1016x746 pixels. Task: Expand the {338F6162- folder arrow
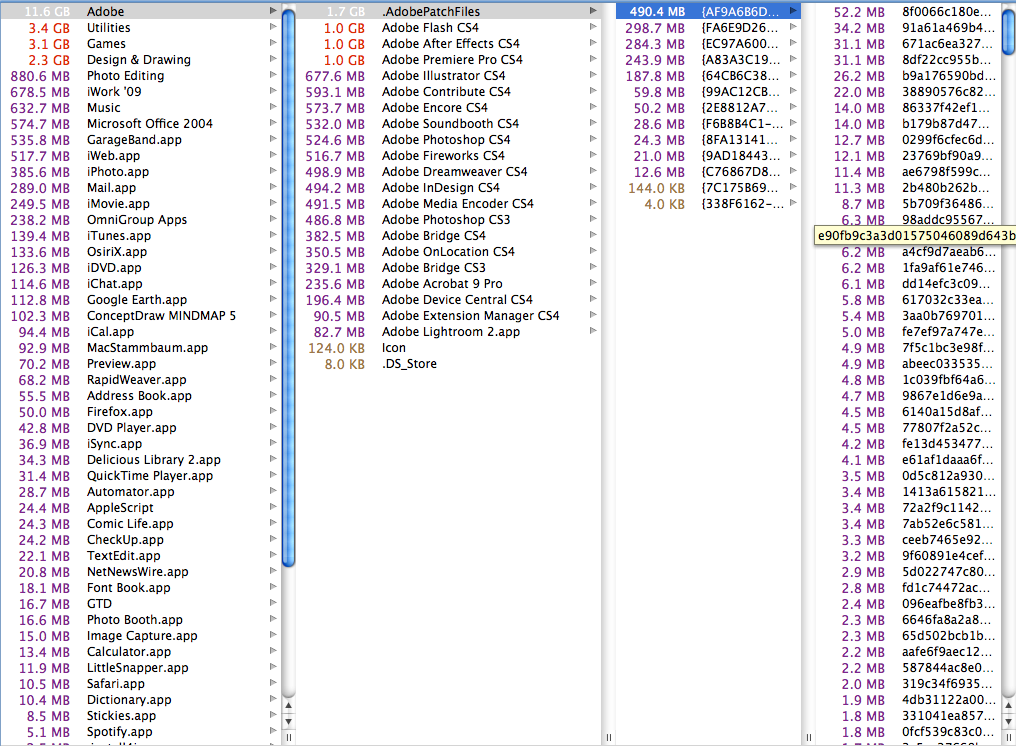(x=793, y=203)
